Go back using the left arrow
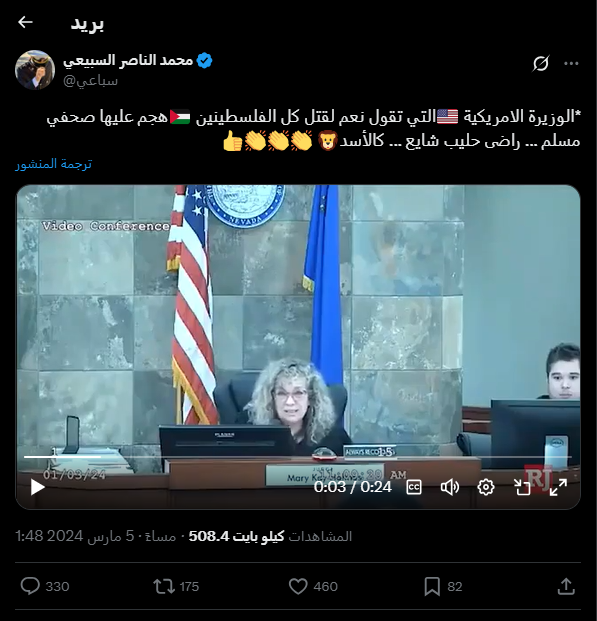This screenshot has height=621, width=597. (25, 22)
